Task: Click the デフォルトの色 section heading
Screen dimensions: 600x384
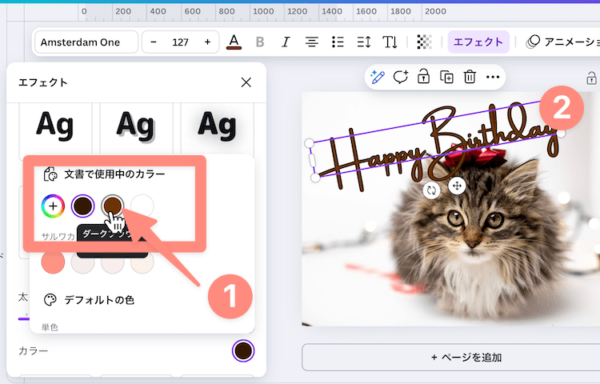Action: pos(99,300)
